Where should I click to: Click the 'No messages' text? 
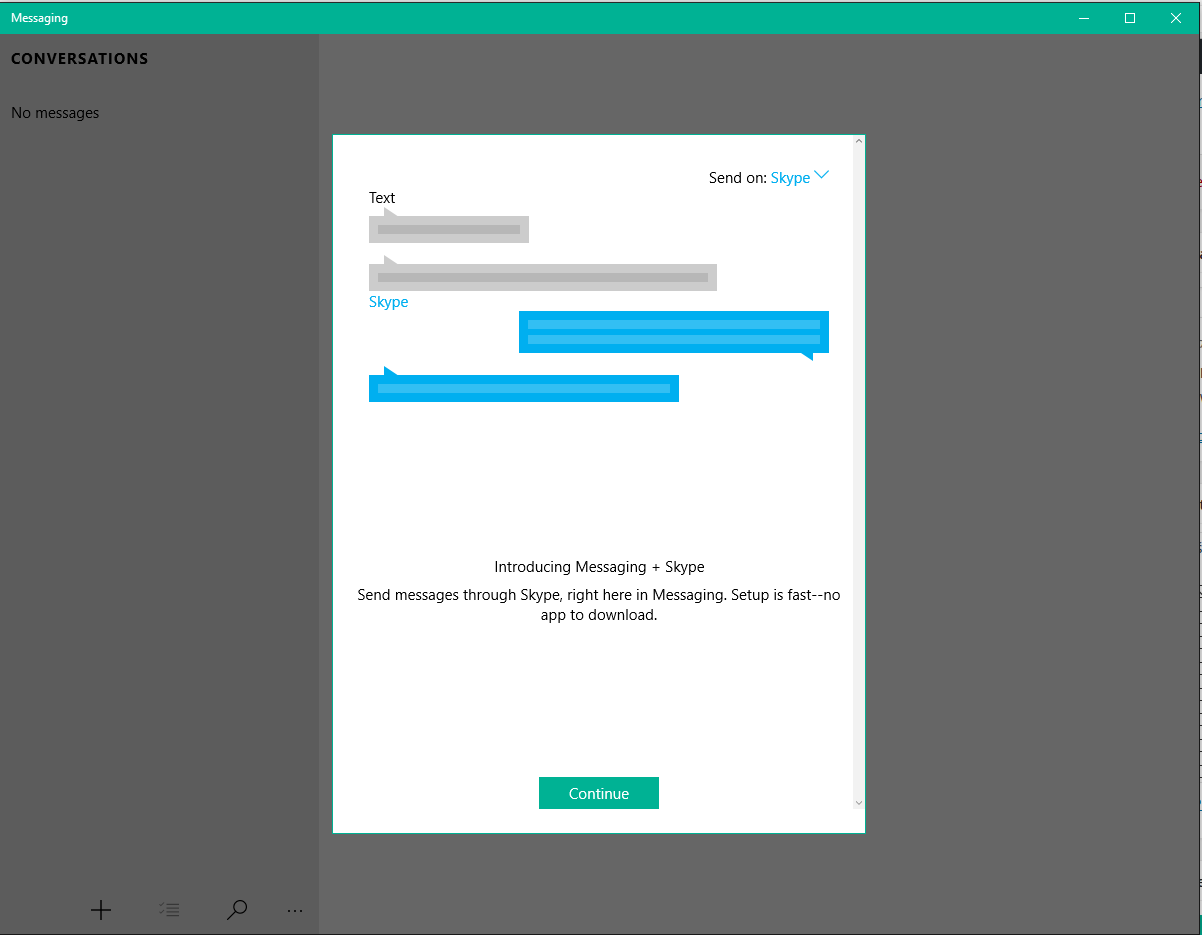pyautogui.click(x=55, y=113)
